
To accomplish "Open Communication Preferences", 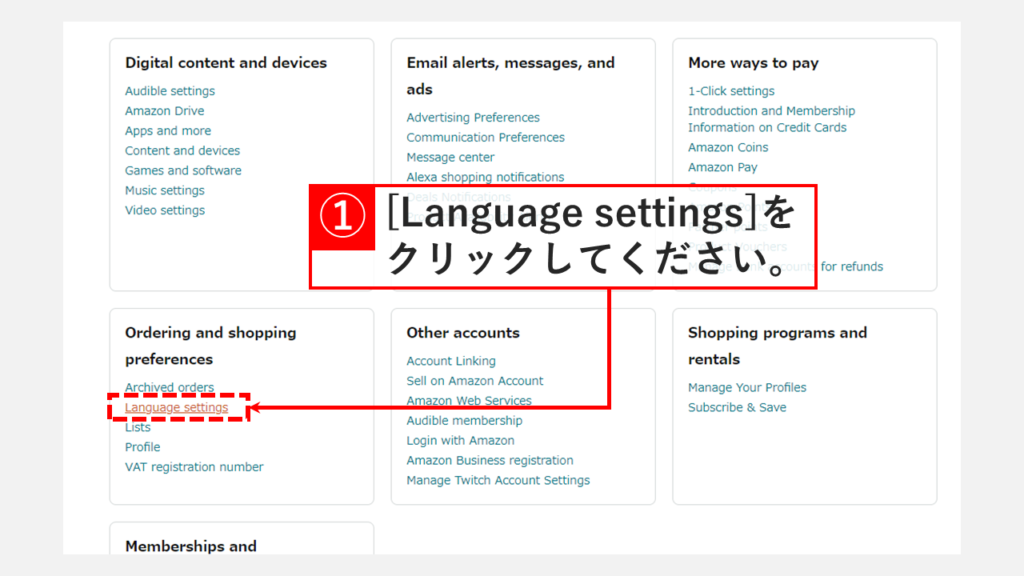I will pyautogui.click(x=485, y=137).
